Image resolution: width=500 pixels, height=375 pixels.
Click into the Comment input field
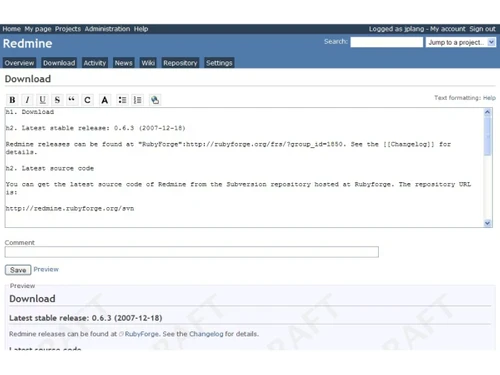pos(192,252)
